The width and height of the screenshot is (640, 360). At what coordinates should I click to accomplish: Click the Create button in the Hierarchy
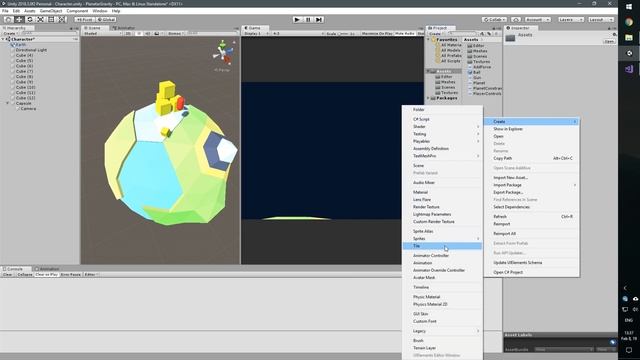(x=10, y=33)
